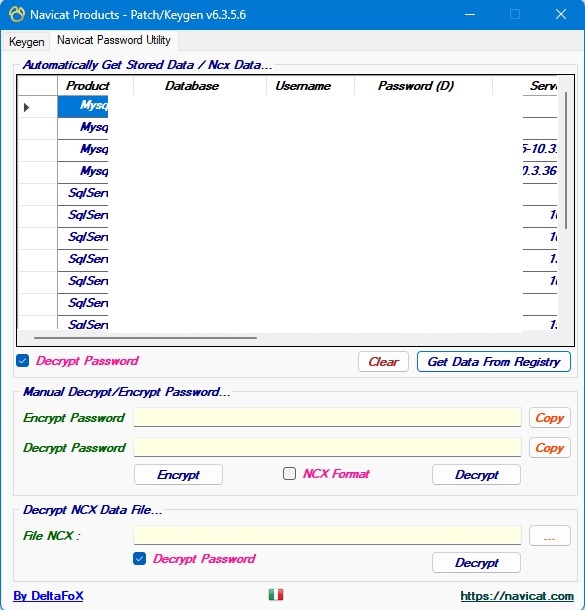Copy the Decrypt Password field value
This screenshot has width=585, height=610.
(x=550, y=448)
